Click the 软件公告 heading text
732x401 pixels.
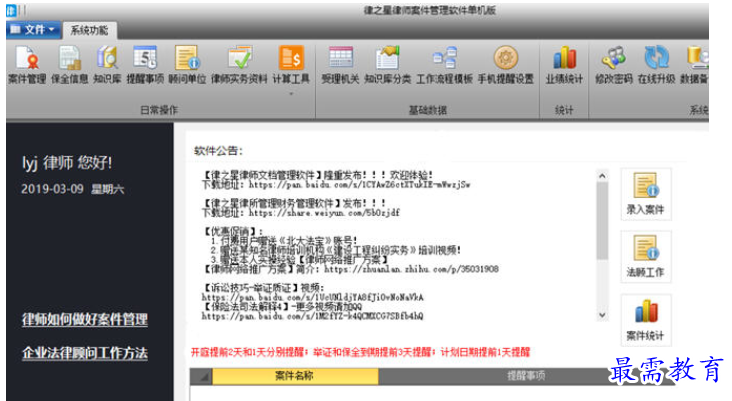click(x=218, y=151)
